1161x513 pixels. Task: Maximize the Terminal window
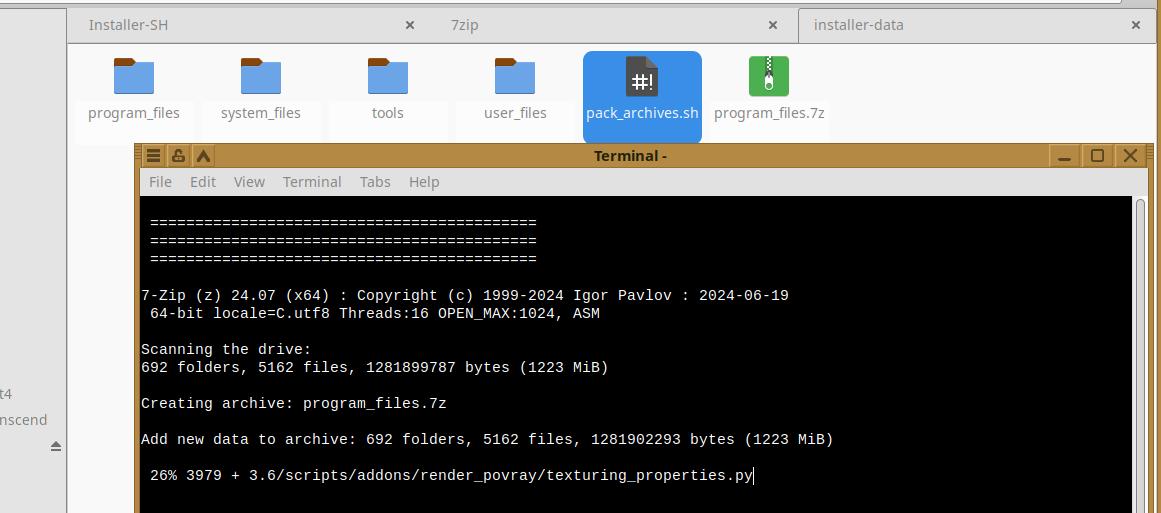(1097, 156)
